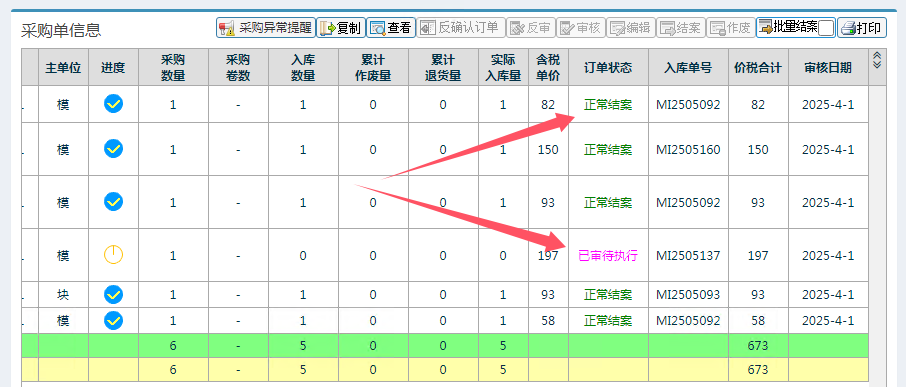The width and height of the screenshot is (906, 387).
Task: Click the 复制 copy button
Action: 341,28
